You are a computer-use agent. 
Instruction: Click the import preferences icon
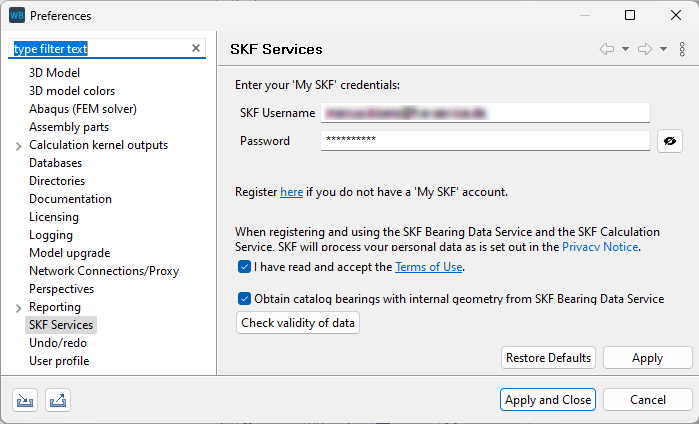pos(25,400)
